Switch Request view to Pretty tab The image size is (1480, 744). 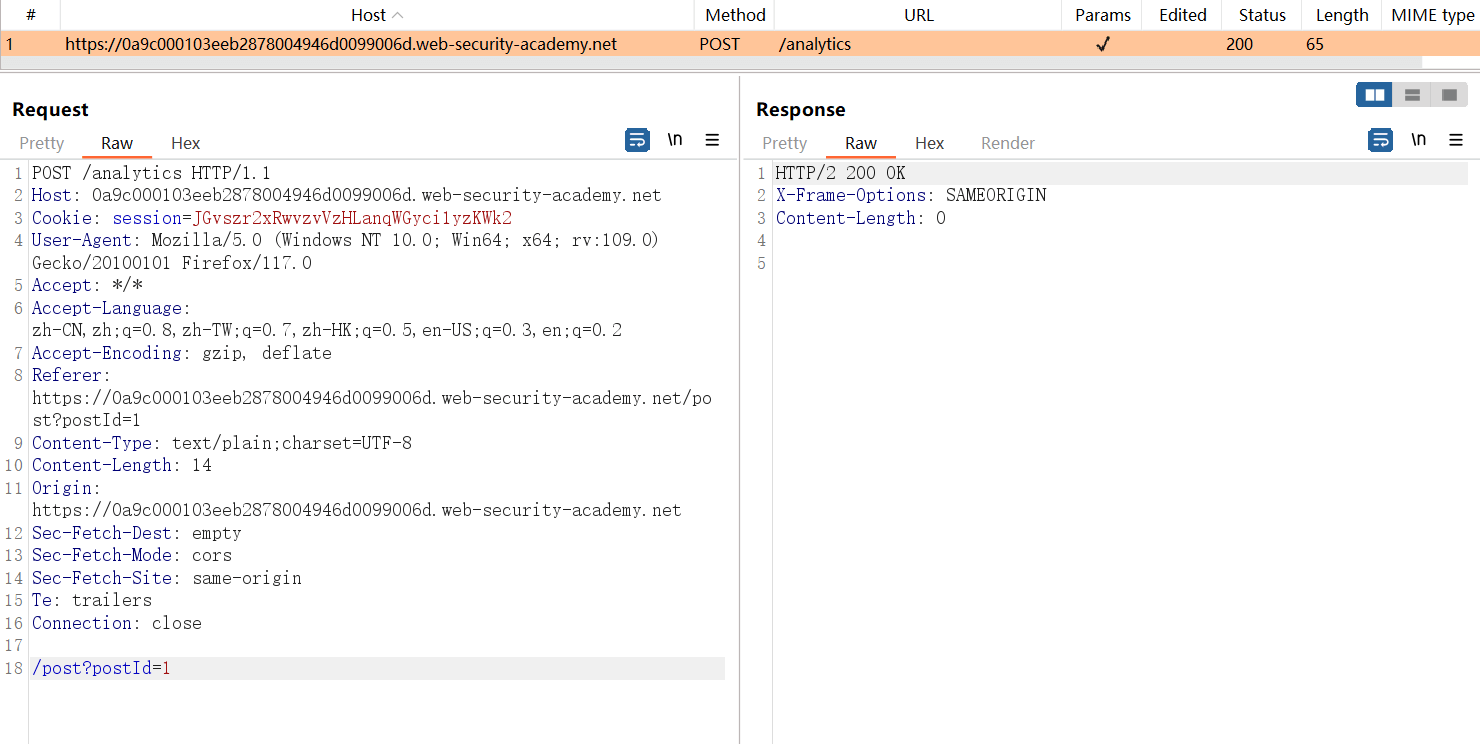point(42,143)
